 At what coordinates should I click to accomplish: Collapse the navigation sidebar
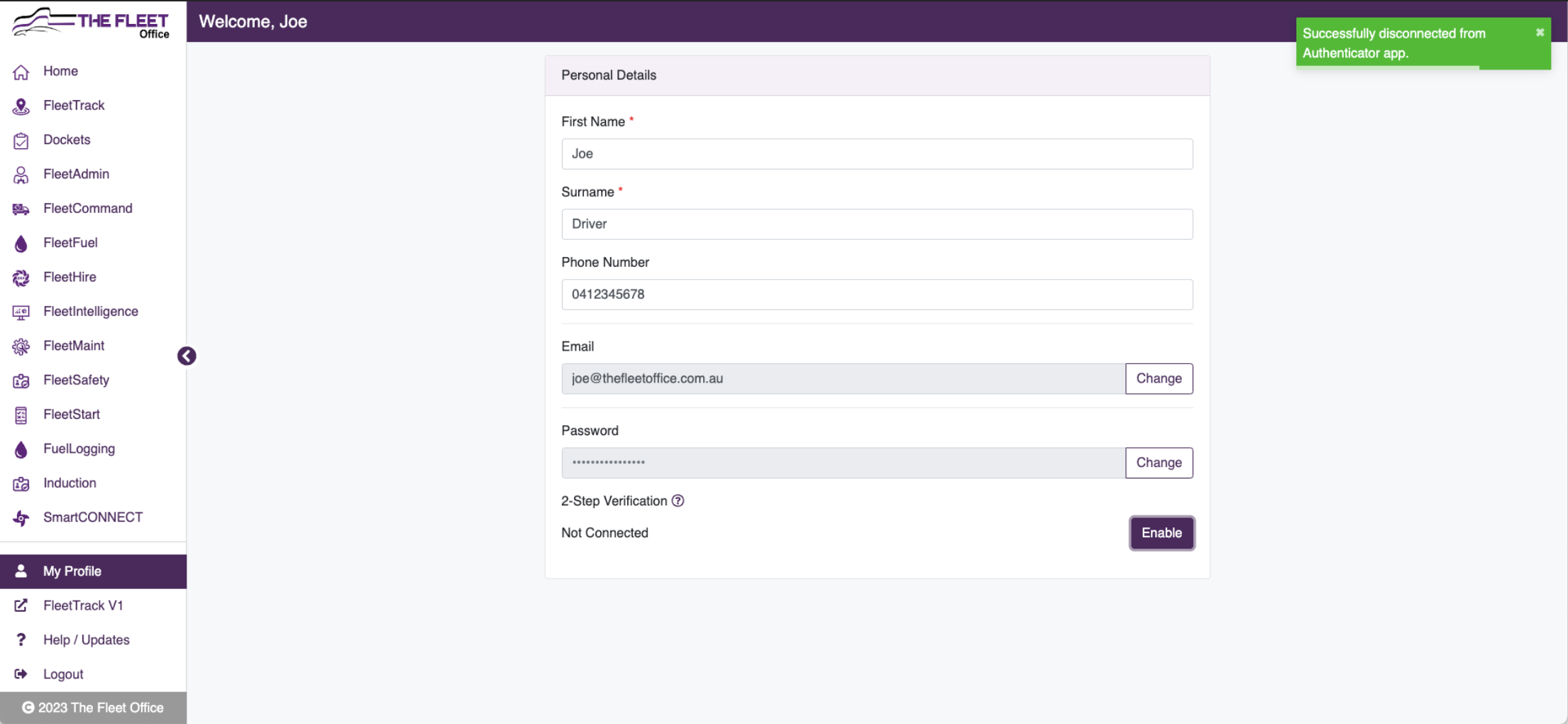[186, 356]
